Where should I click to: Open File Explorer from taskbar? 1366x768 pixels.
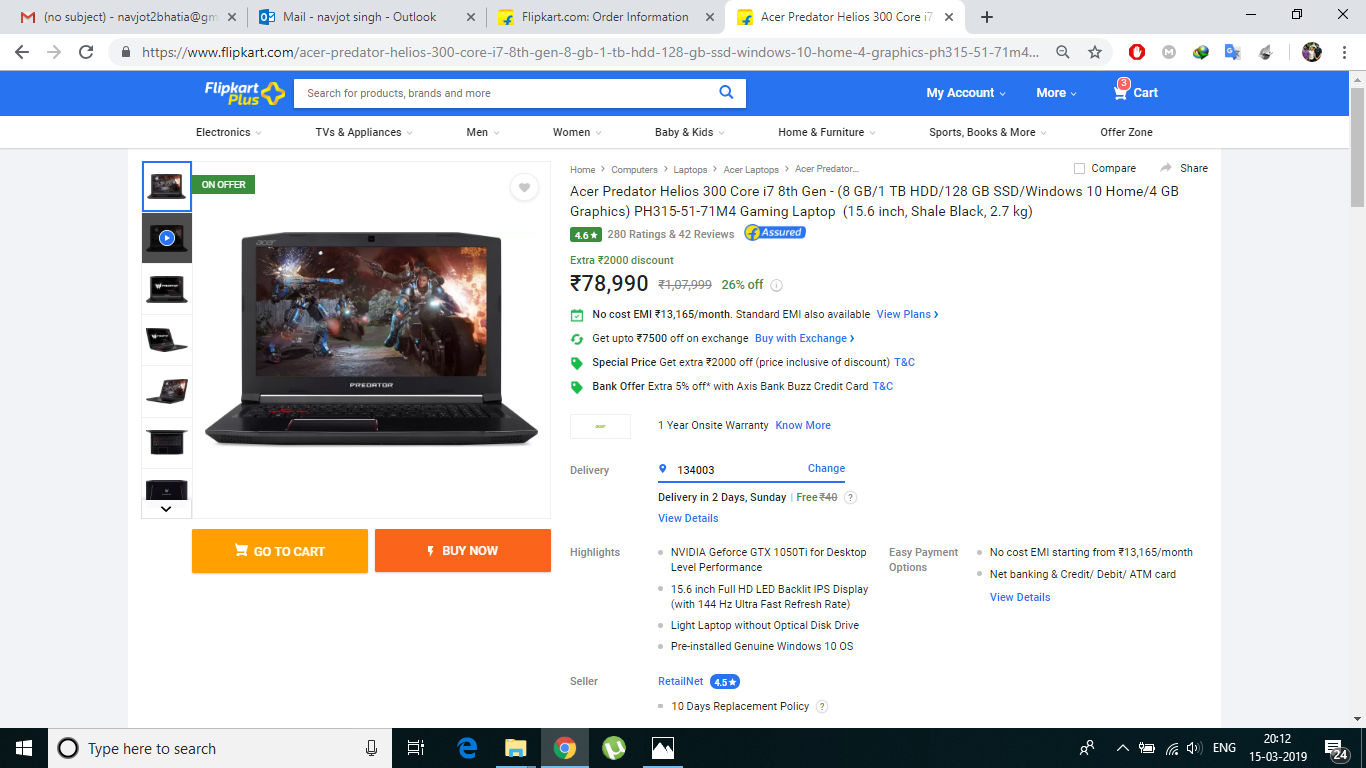pos(515,748)
